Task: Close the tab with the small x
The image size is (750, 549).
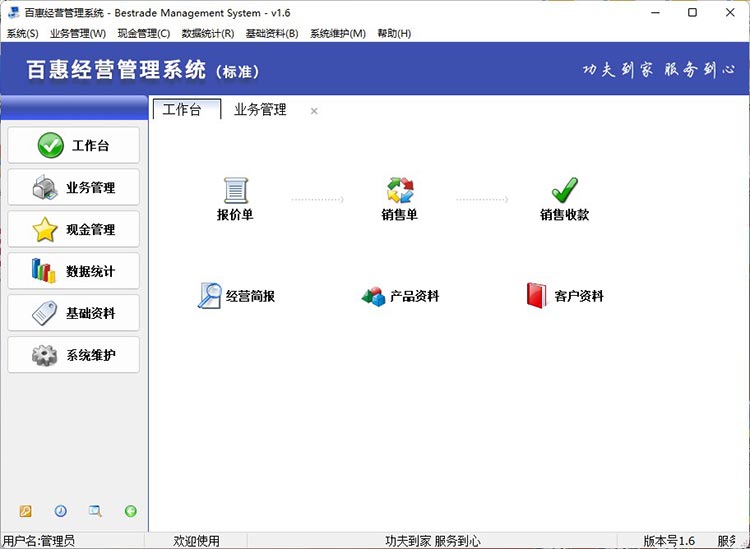Action: coord(314,111)
